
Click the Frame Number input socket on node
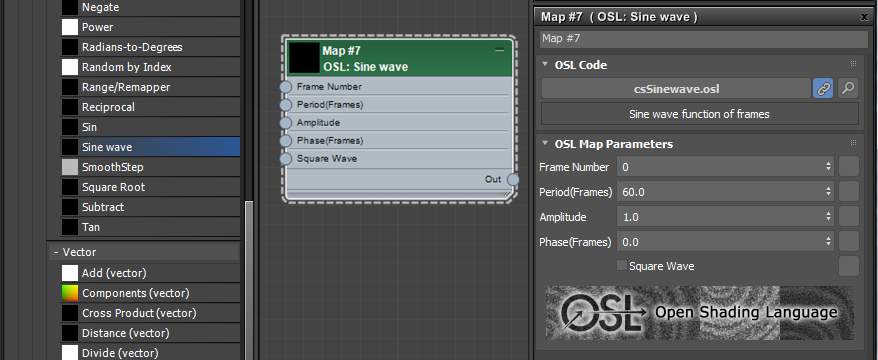pos(286,87)
